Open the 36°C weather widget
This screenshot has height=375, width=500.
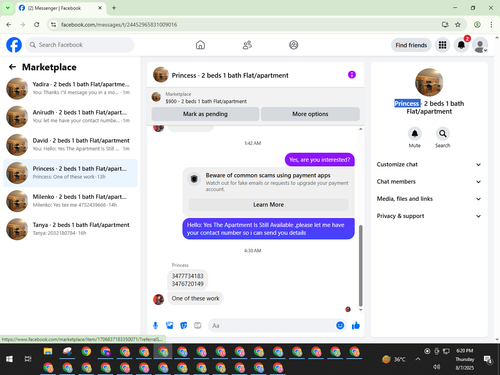(x=394, y=359)
